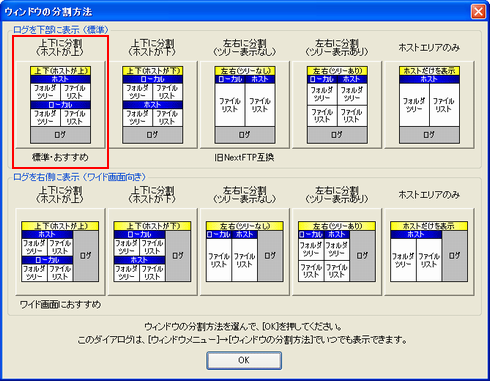Choose bottom-log 左右に分割 (ツリー表示なし) layout

tap(245, 105)
